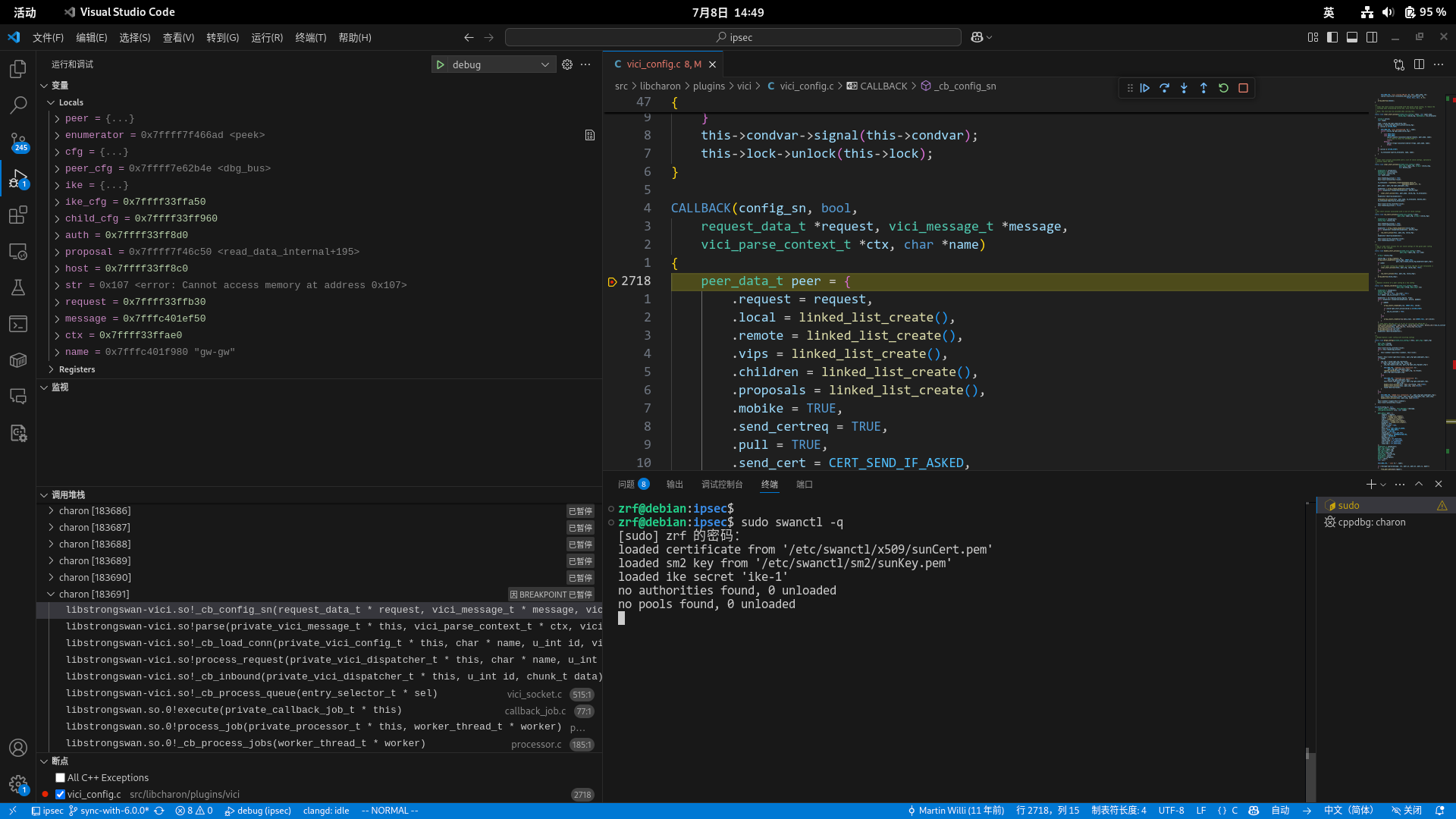Click UTF-8 encoding in status bar
The height and width of the screenshot is (819, 1456).
tap(1171, 811)
